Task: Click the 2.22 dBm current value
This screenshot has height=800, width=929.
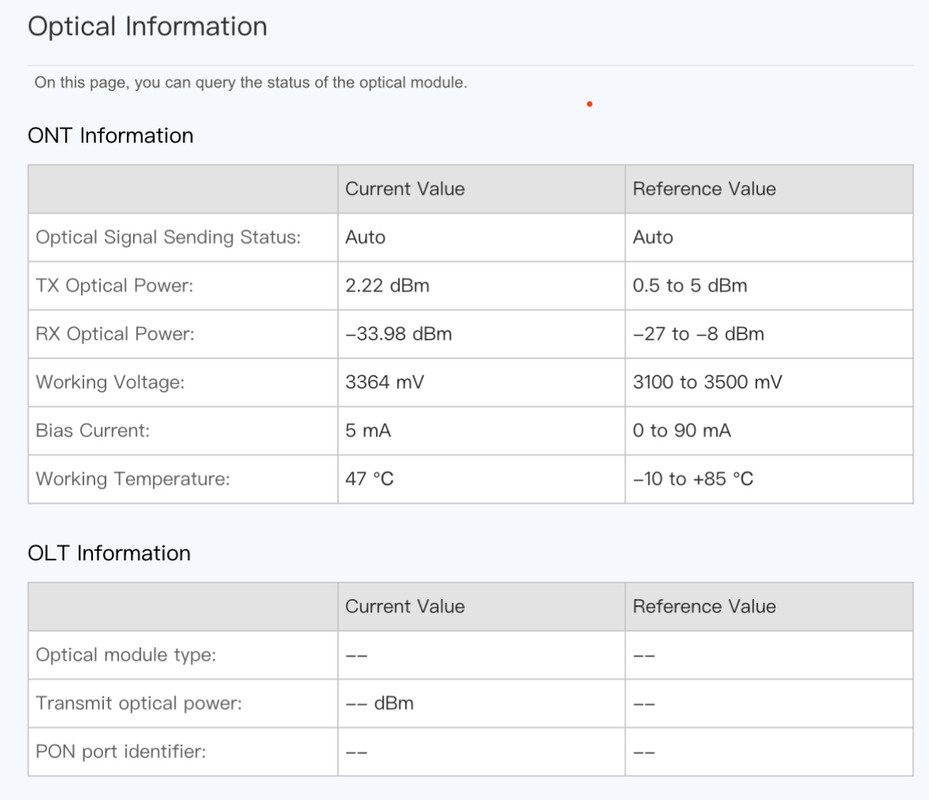Action: pyautogui.click(x=387, y=286)
